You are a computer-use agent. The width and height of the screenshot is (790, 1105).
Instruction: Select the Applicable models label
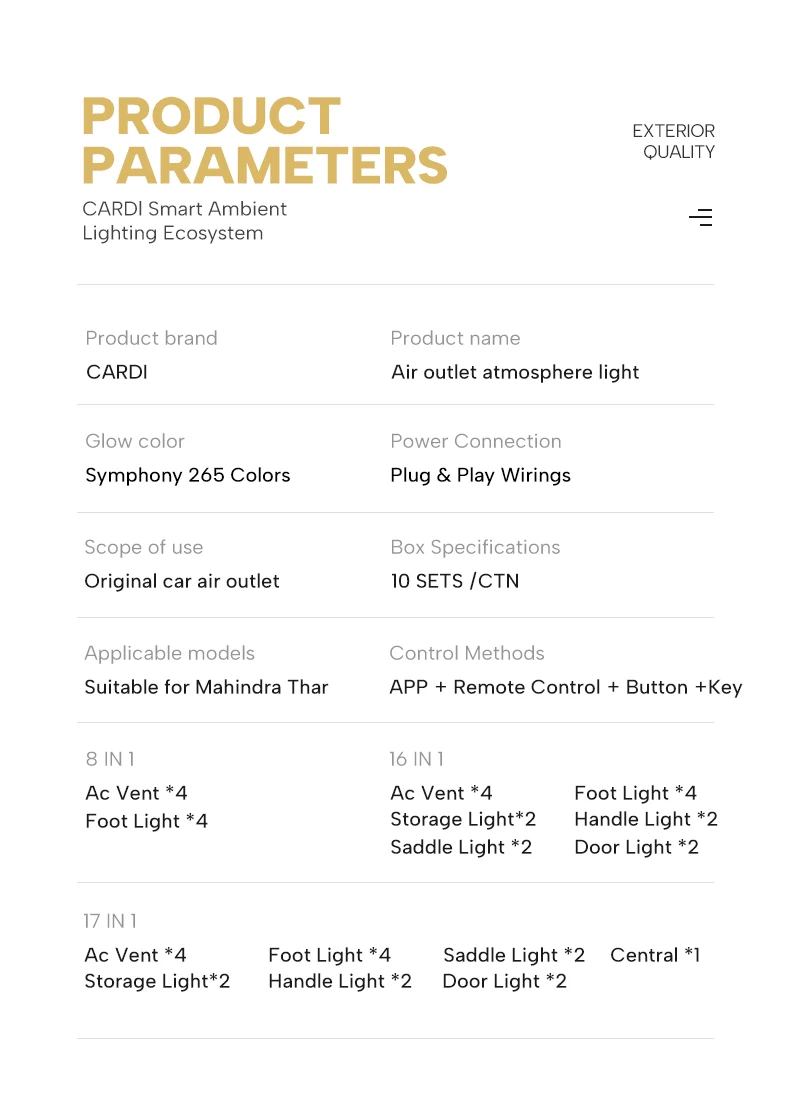(170, 653)
